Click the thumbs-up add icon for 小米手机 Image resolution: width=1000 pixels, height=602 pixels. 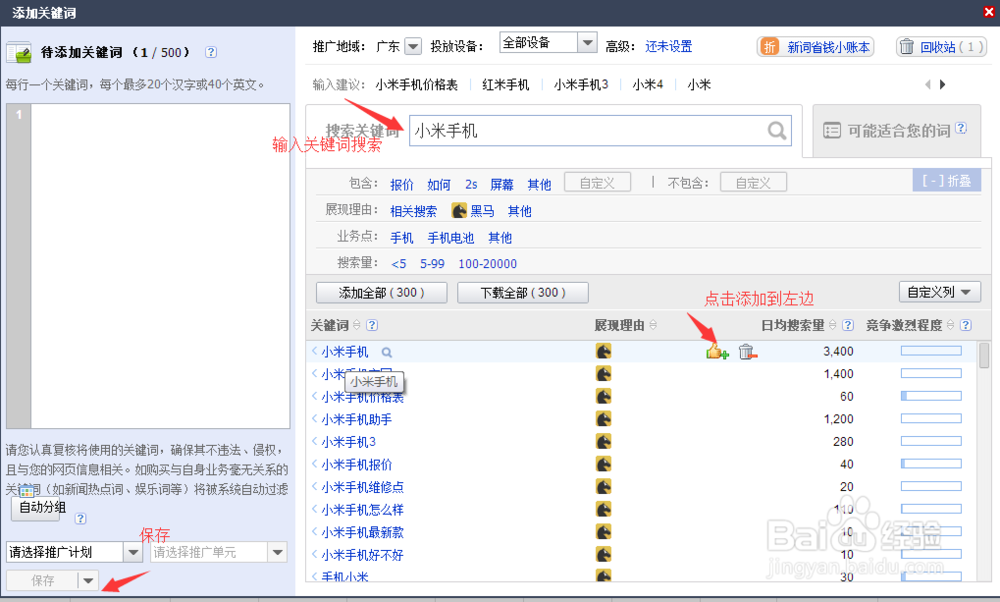coord(717,351)
